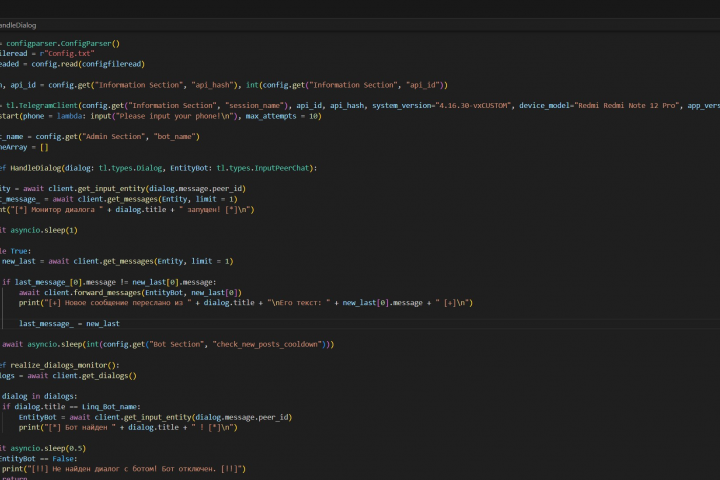
Task: Click "\nЕго текст: " string
Action: click(x=298, y=303)
